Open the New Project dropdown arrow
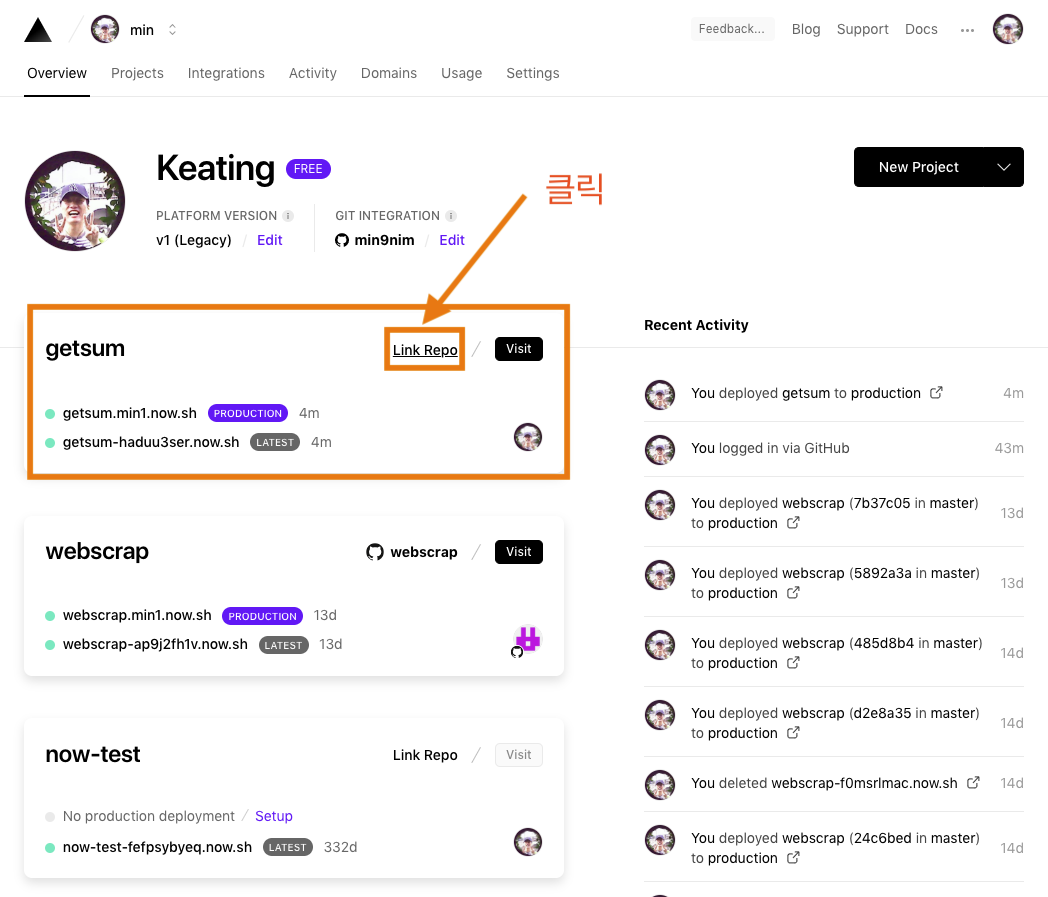The image size is (1048, 897). [x=1004, y=167]
